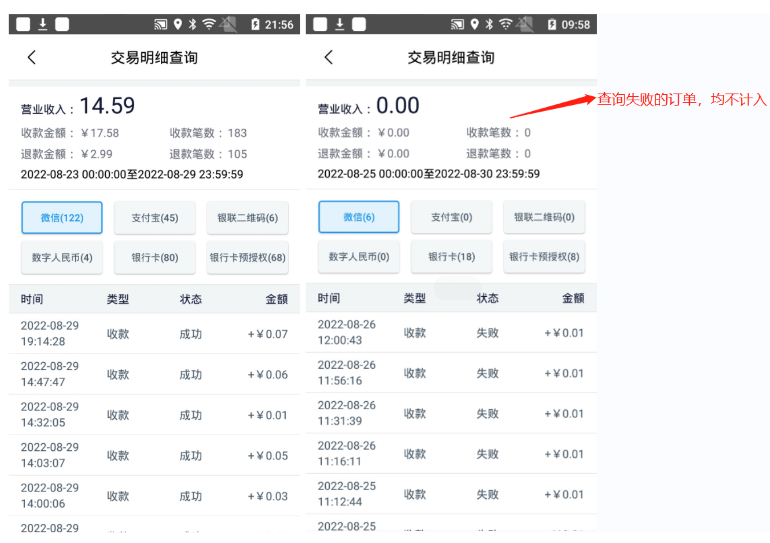Select the 银行卡预授权(68) filter tab
The width and height of the screenshot is (770, 543).
248,257
